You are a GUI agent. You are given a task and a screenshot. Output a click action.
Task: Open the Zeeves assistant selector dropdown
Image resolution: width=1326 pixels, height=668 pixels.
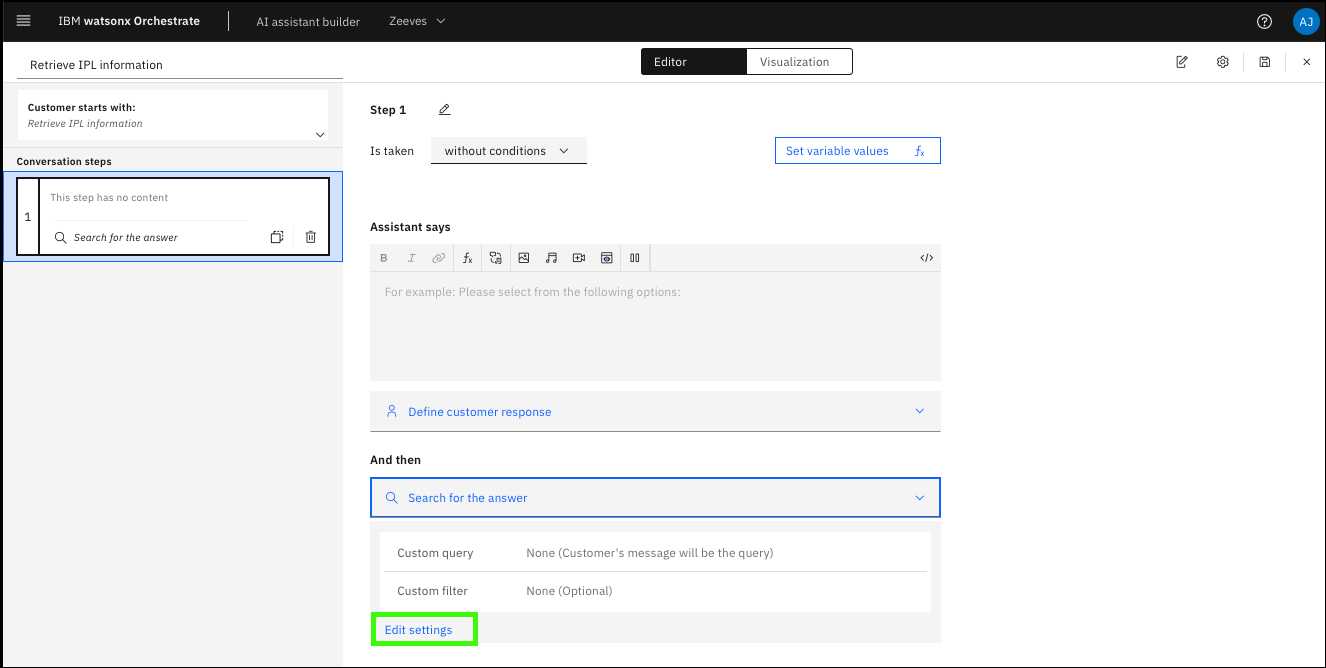pyautogui.click(x=417, y=21)
